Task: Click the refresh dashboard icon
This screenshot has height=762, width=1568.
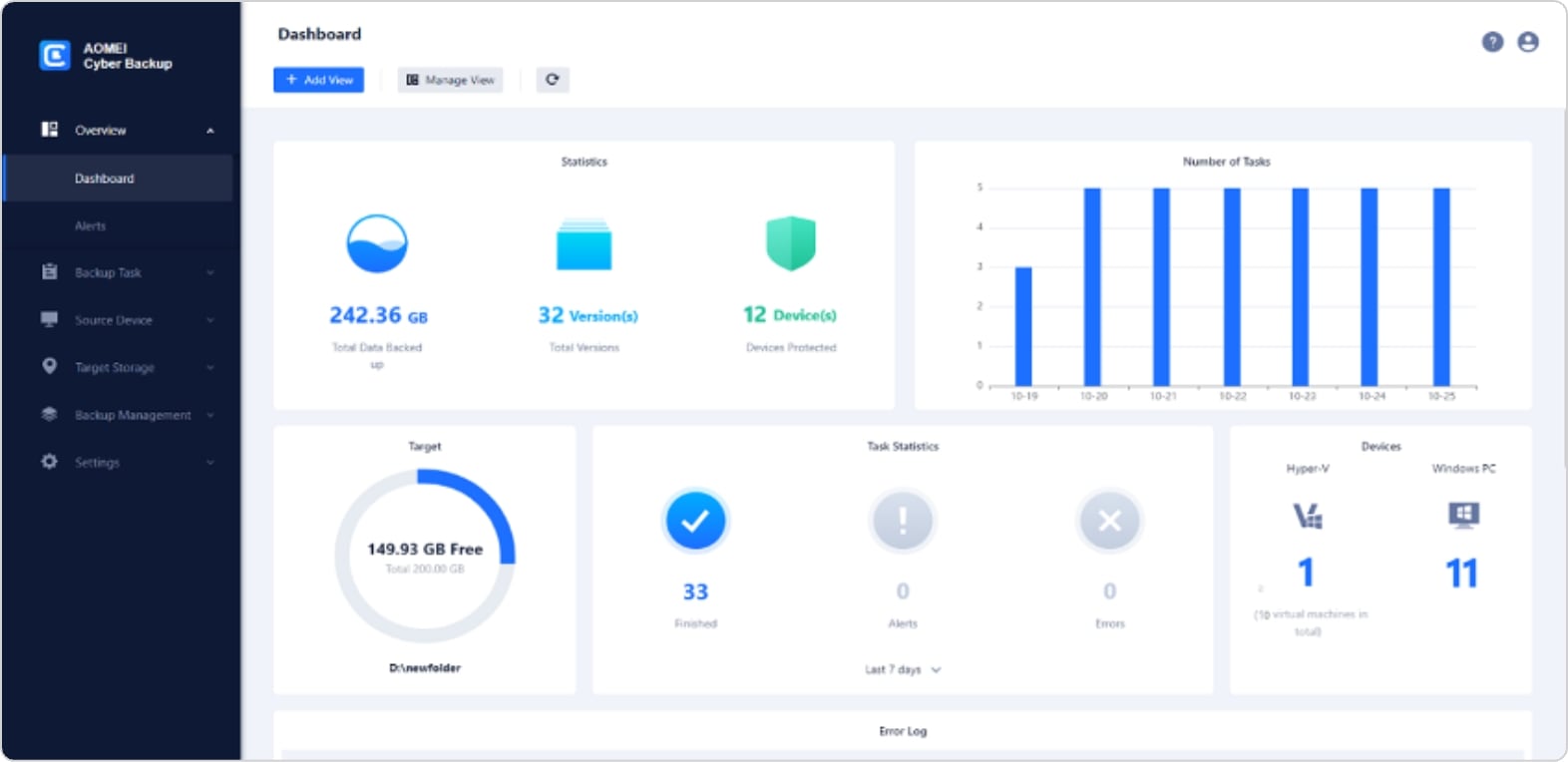Action: 553,80
